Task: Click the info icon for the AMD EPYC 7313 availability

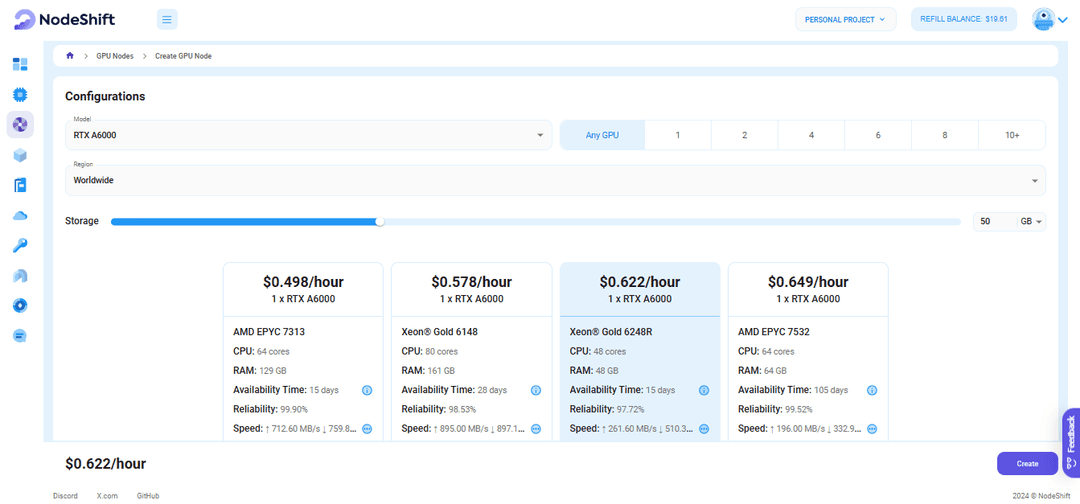Action: pos(367,390)
